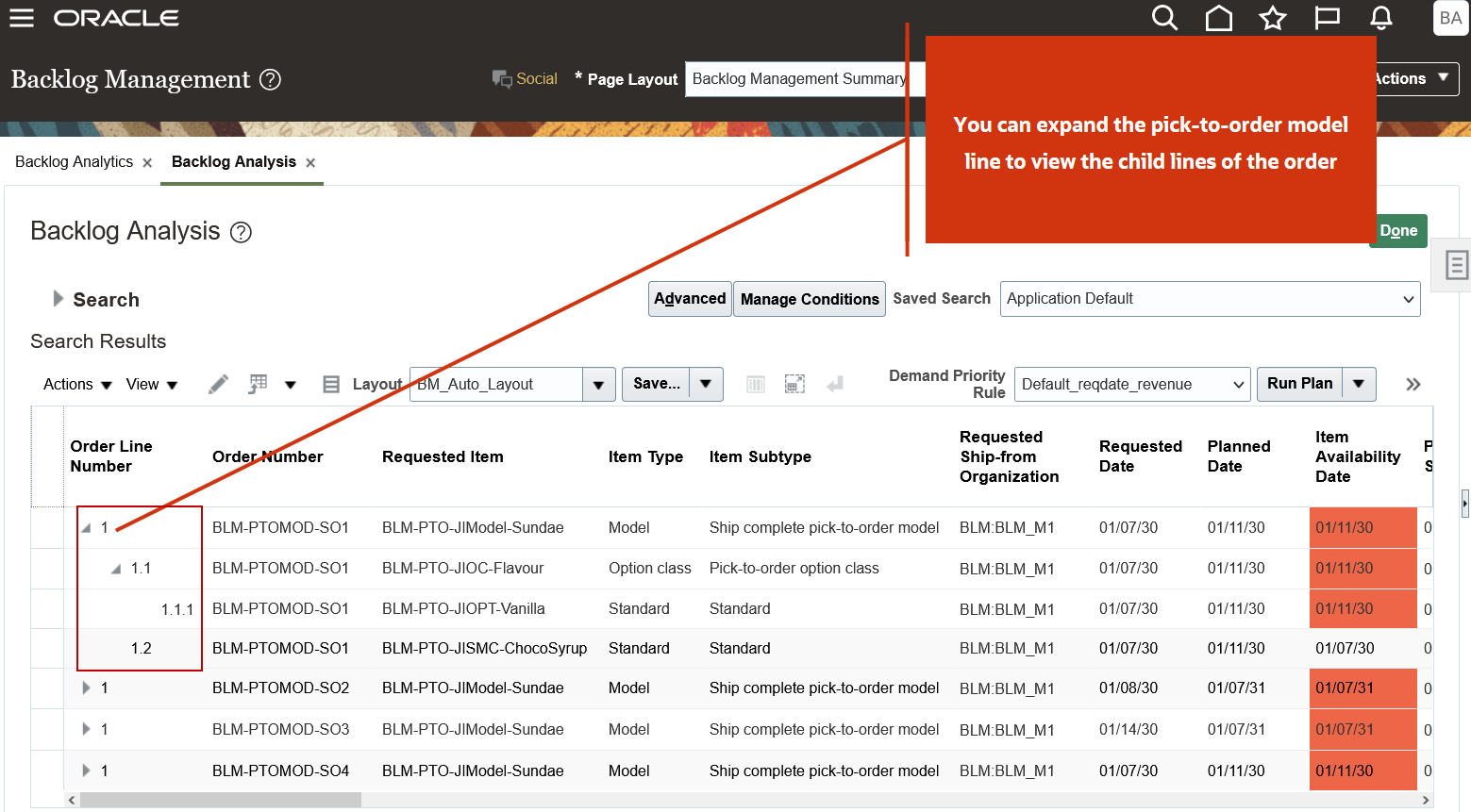The width and height of the screenshot is (1471, 812).
Task: Click the pencil edit icon
Action: tap(218, 384)
